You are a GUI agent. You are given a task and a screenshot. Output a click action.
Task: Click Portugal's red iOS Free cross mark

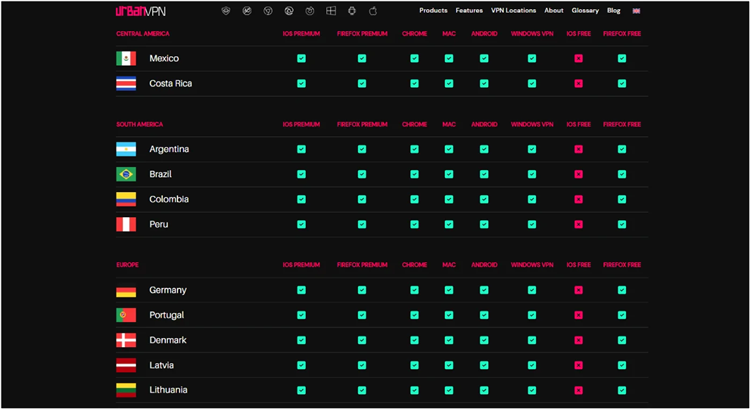pos(578,315)
